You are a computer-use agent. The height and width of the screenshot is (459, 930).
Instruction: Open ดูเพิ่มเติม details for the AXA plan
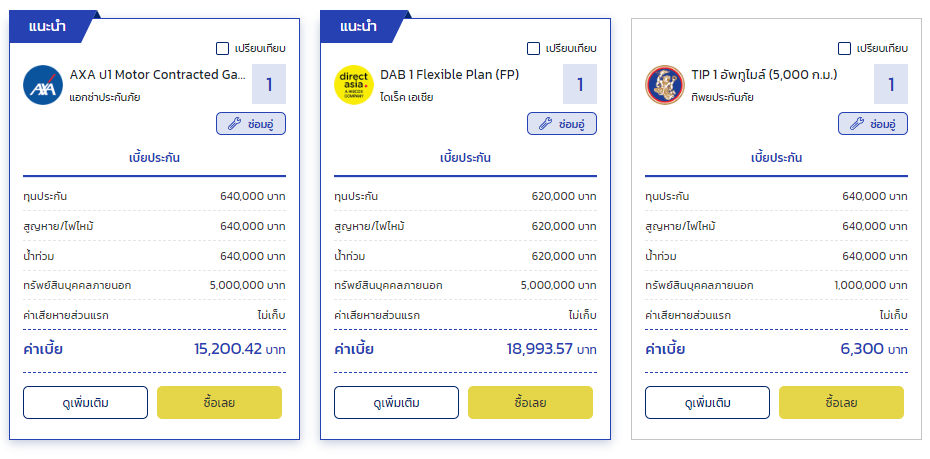[x=86, y=403]
